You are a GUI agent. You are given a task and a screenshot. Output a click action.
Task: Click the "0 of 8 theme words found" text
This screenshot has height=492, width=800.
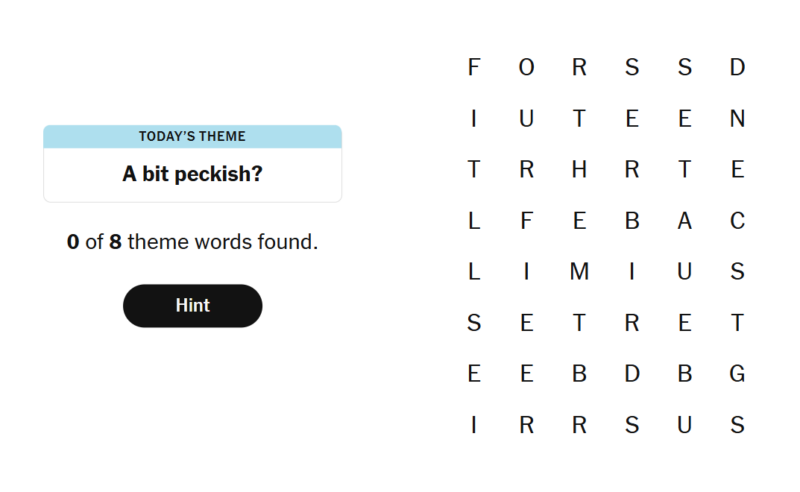pos(192,242)
